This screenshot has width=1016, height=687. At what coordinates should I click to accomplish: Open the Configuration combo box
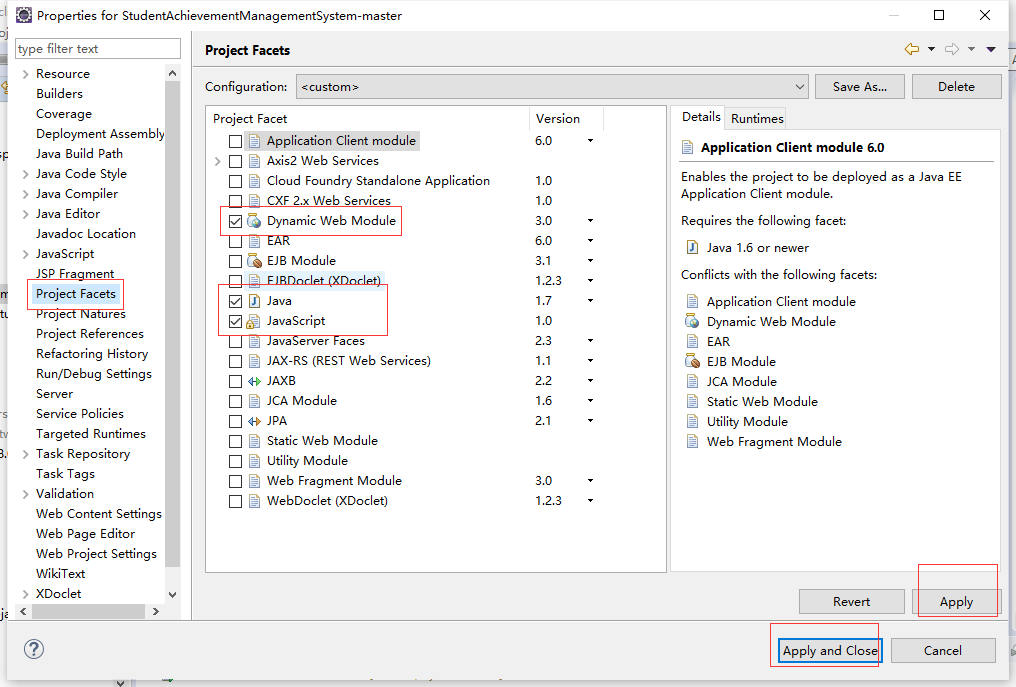coord(552,87)
